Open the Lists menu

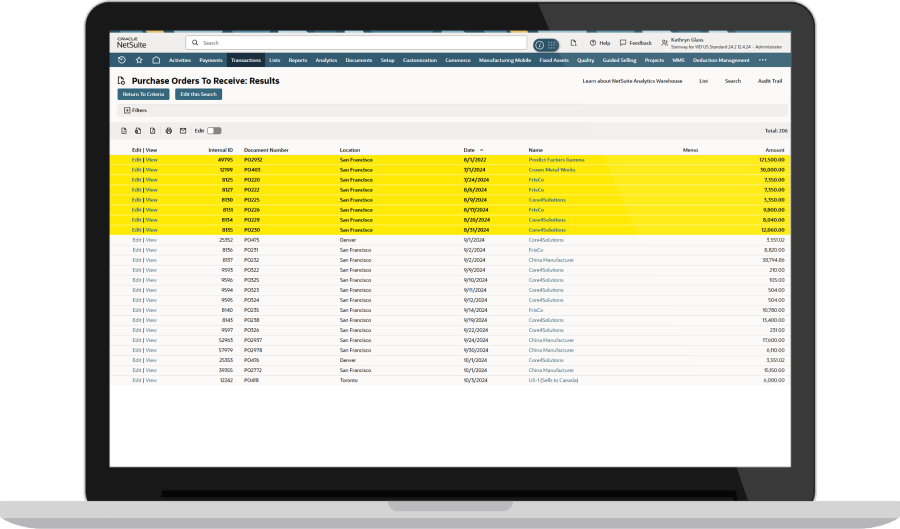(x=274, y=60)
